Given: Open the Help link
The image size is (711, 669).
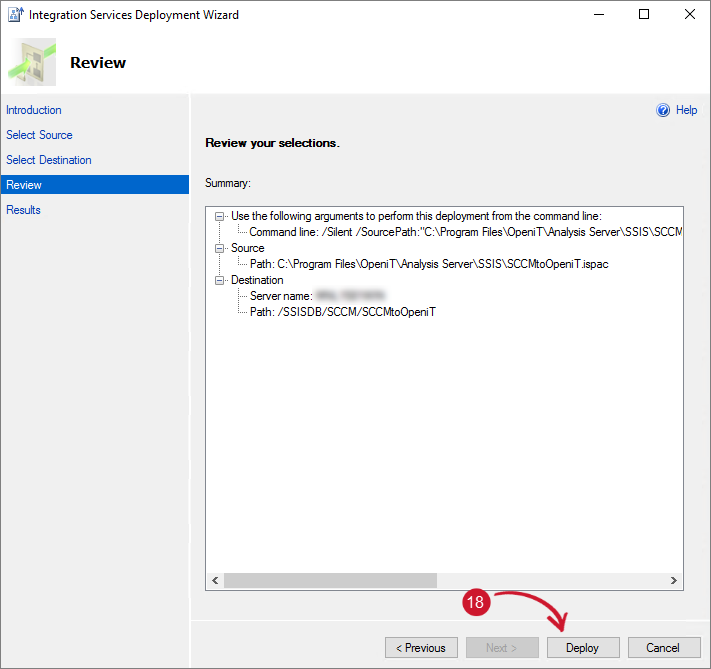Looking at the screenshot, I should point(686,110).
